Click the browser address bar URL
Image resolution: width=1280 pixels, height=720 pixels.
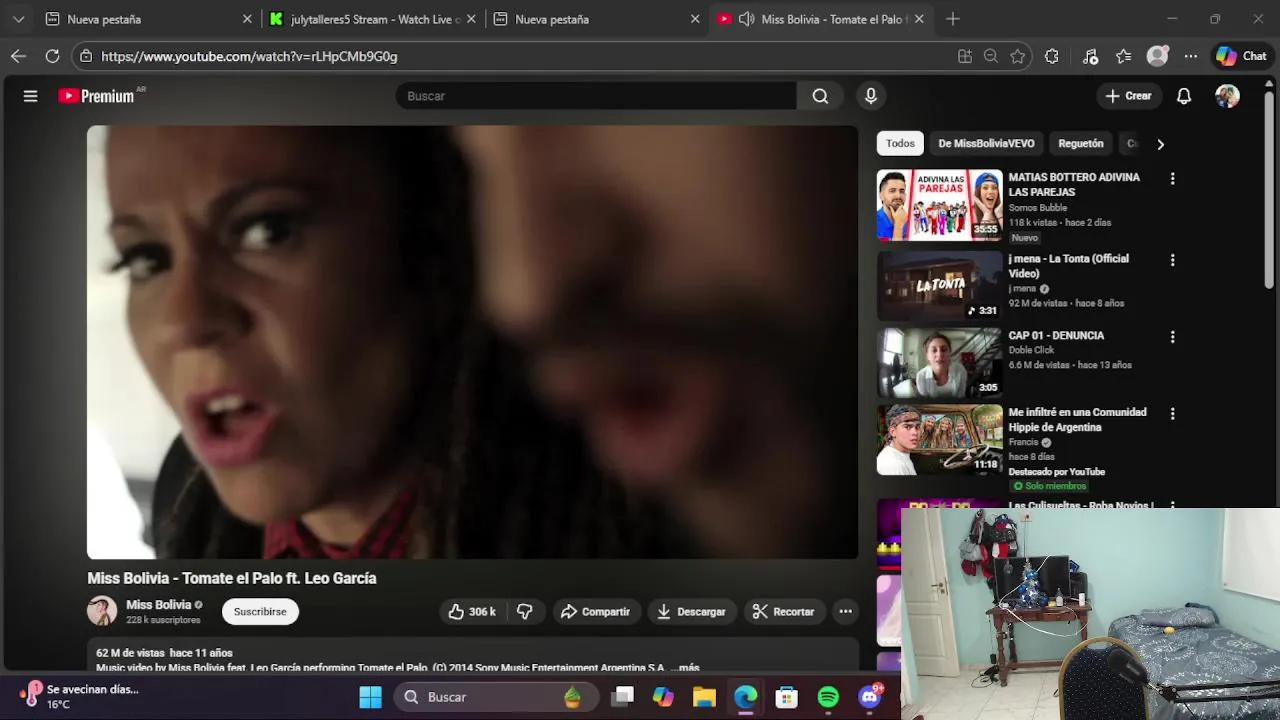(x=249, y=57)
